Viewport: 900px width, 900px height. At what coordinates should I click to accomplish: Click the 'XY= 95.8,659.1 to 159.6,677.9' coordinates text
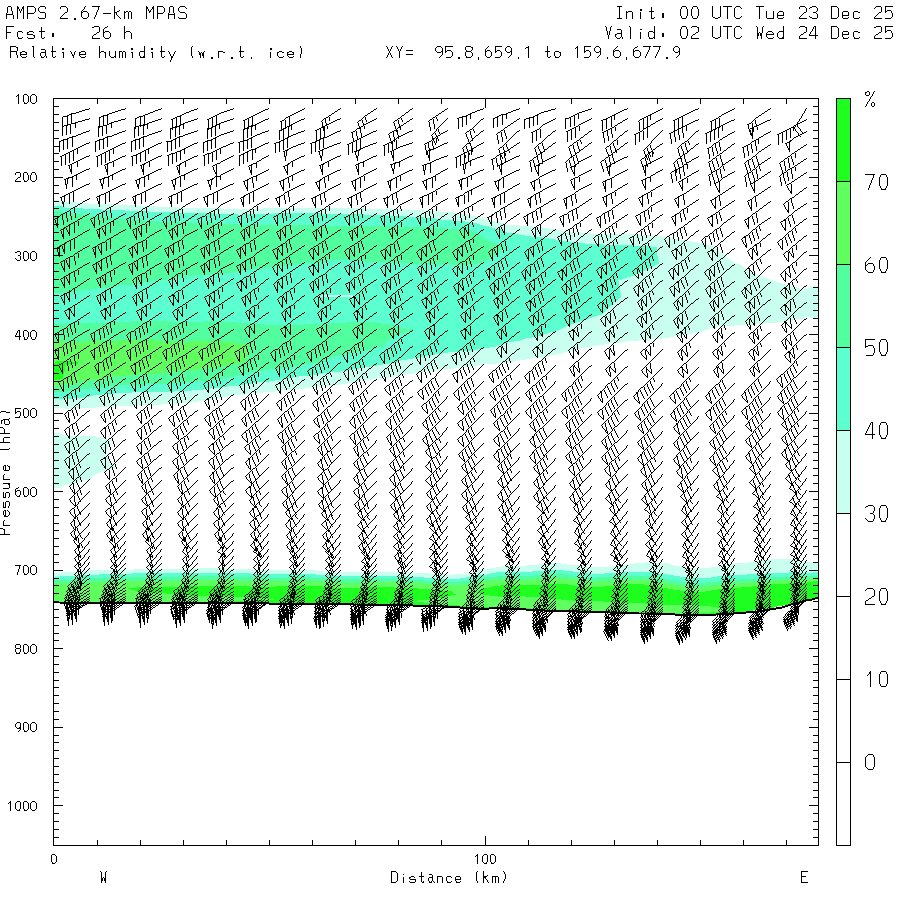pos(533,53)
